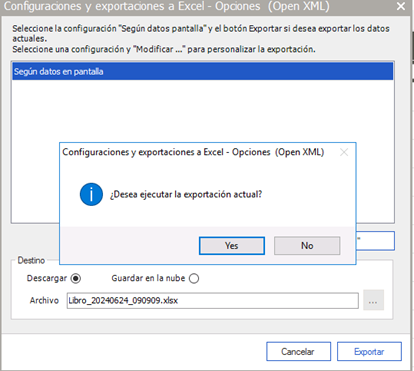Click the instruction text about Modificar
Viewport: 414px width, 371px height.
164,49
